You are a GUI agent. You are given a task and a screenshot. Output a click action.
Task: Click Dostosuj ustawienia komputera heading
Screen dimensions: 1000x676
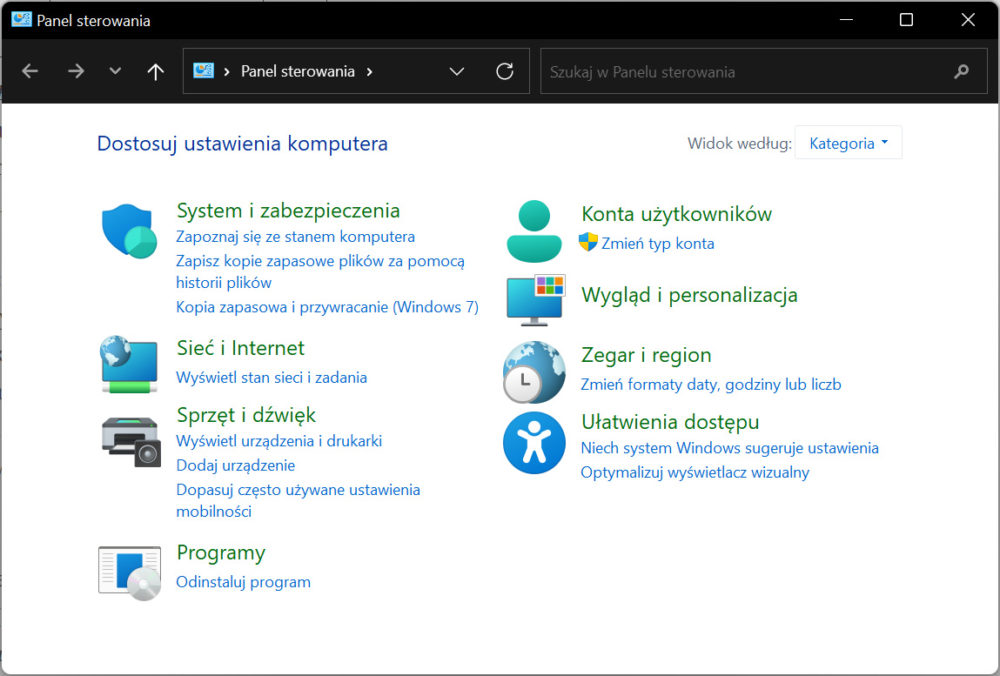click(242, 144)
